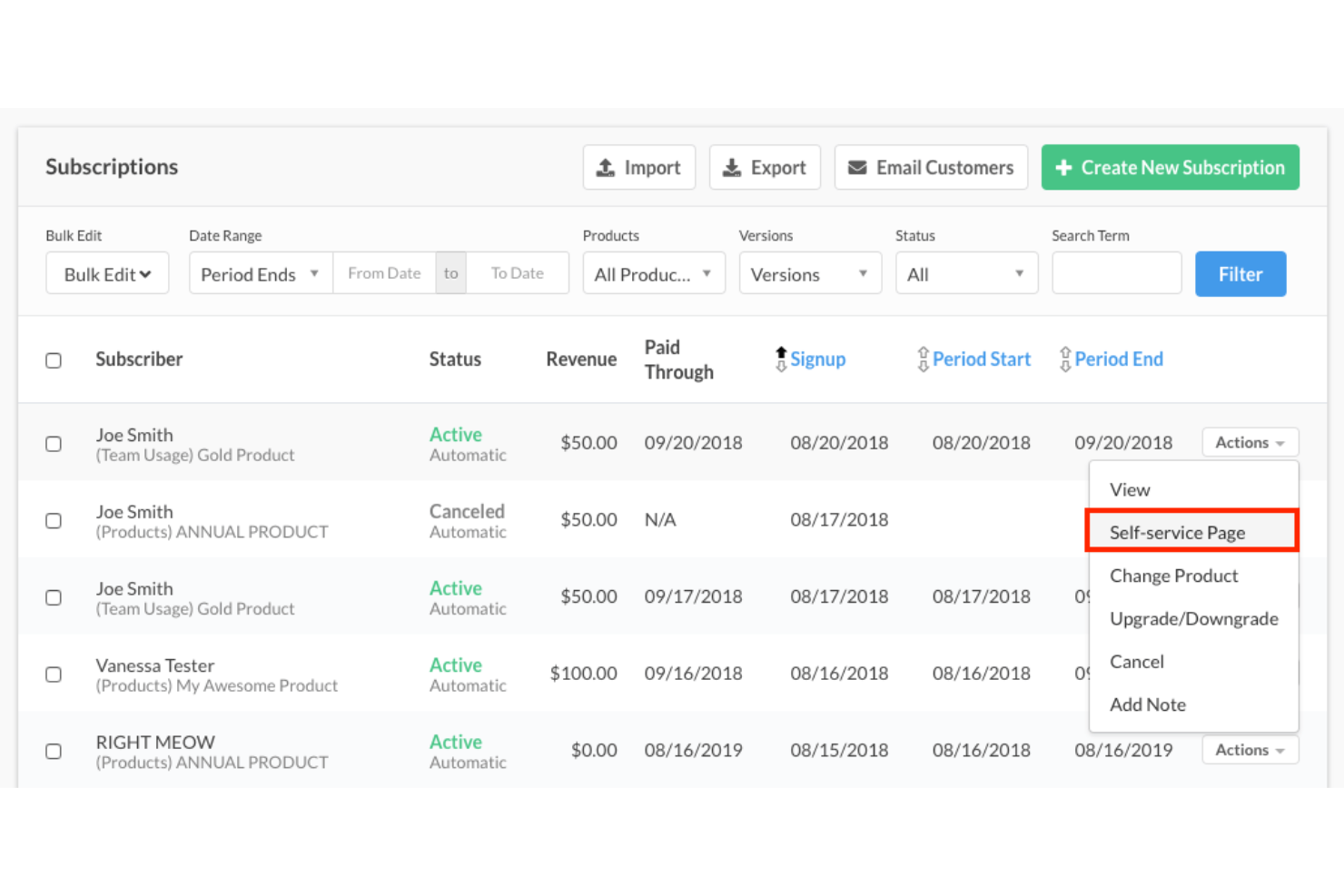Click inside the Search Term field
The width and height of the screenshot is (1344, 896).
[x=1116, y=272]
